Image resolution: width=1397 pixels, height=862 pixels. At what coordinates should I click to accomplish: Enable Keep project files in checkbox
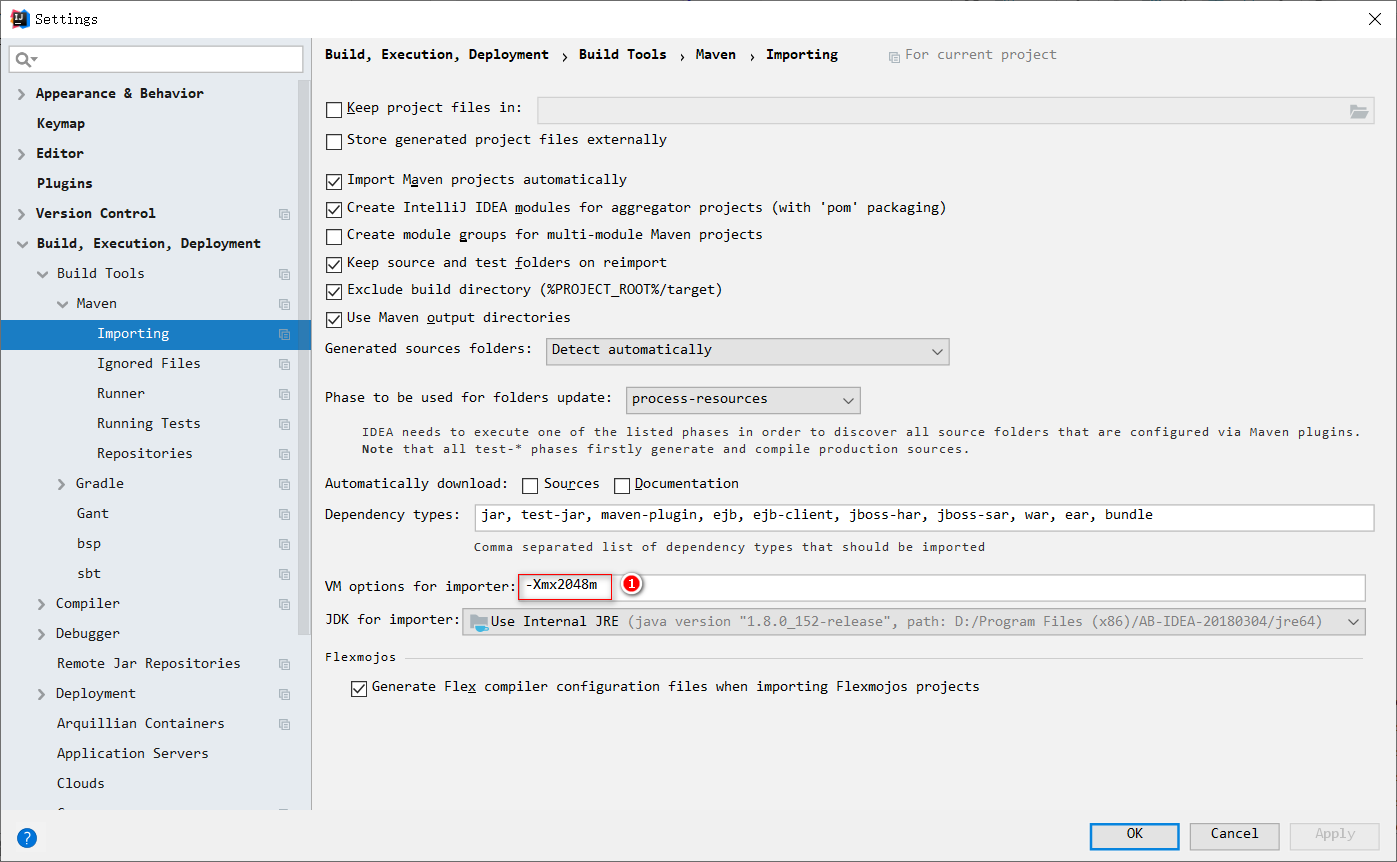334,109
